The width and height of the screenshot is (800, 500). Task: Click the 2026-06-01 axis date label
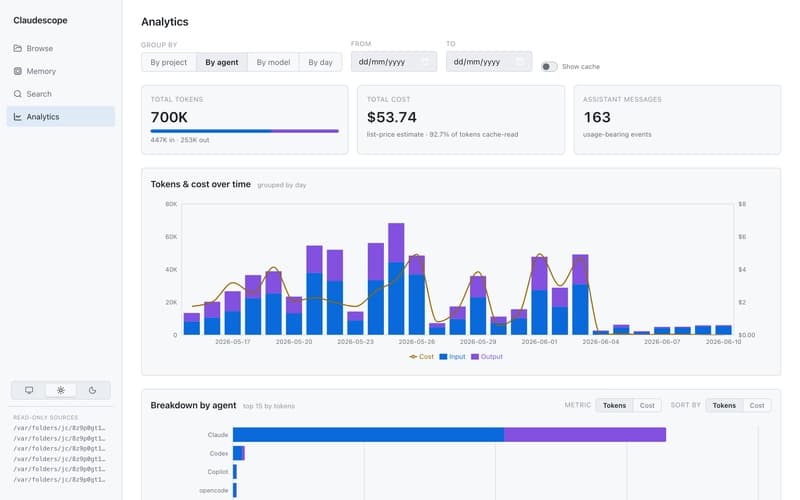point(539,342)
